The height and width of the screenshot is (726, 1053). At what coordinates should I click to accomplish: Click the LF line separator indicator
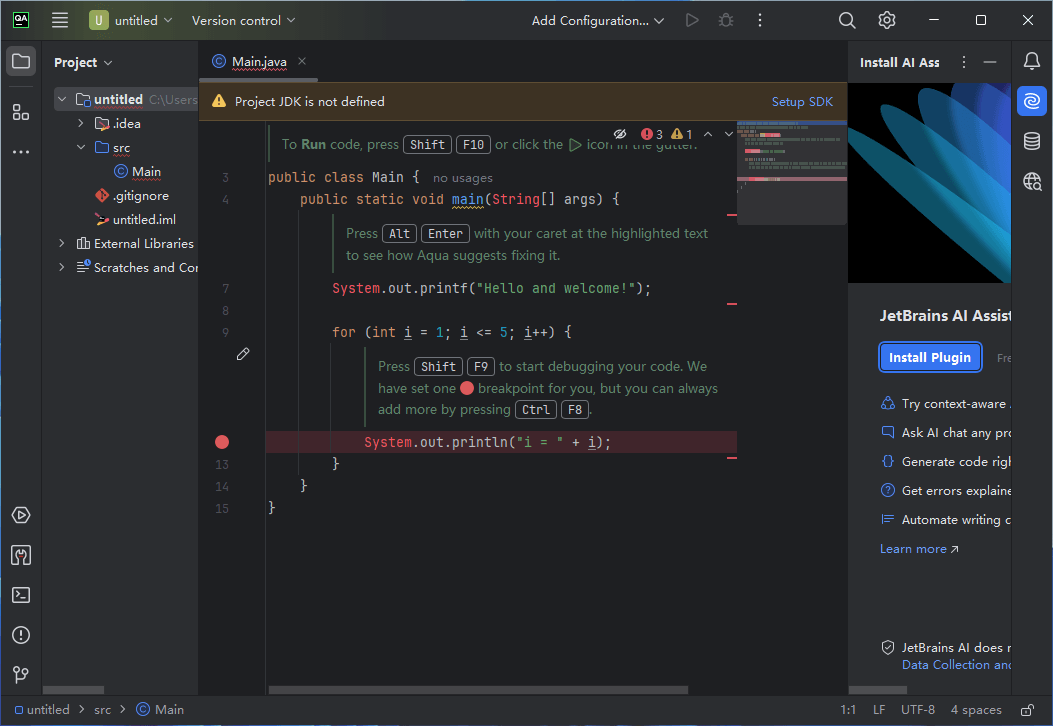(x=878, y=710)
